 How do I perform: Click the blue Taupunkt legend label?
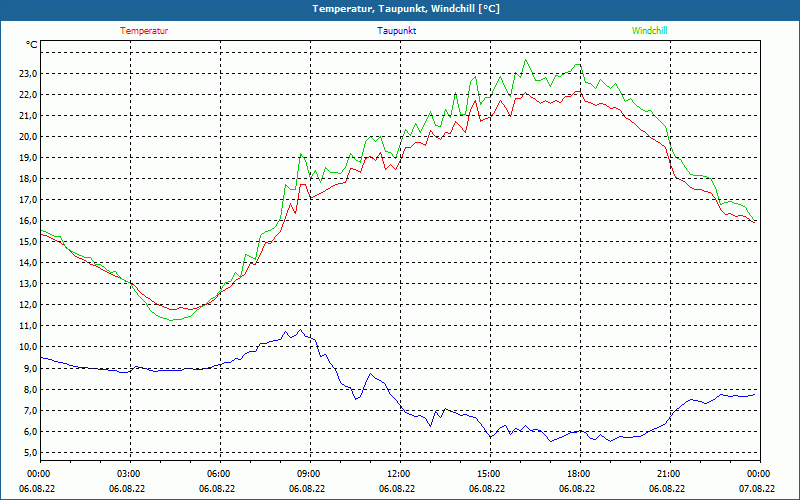point(397,31)
